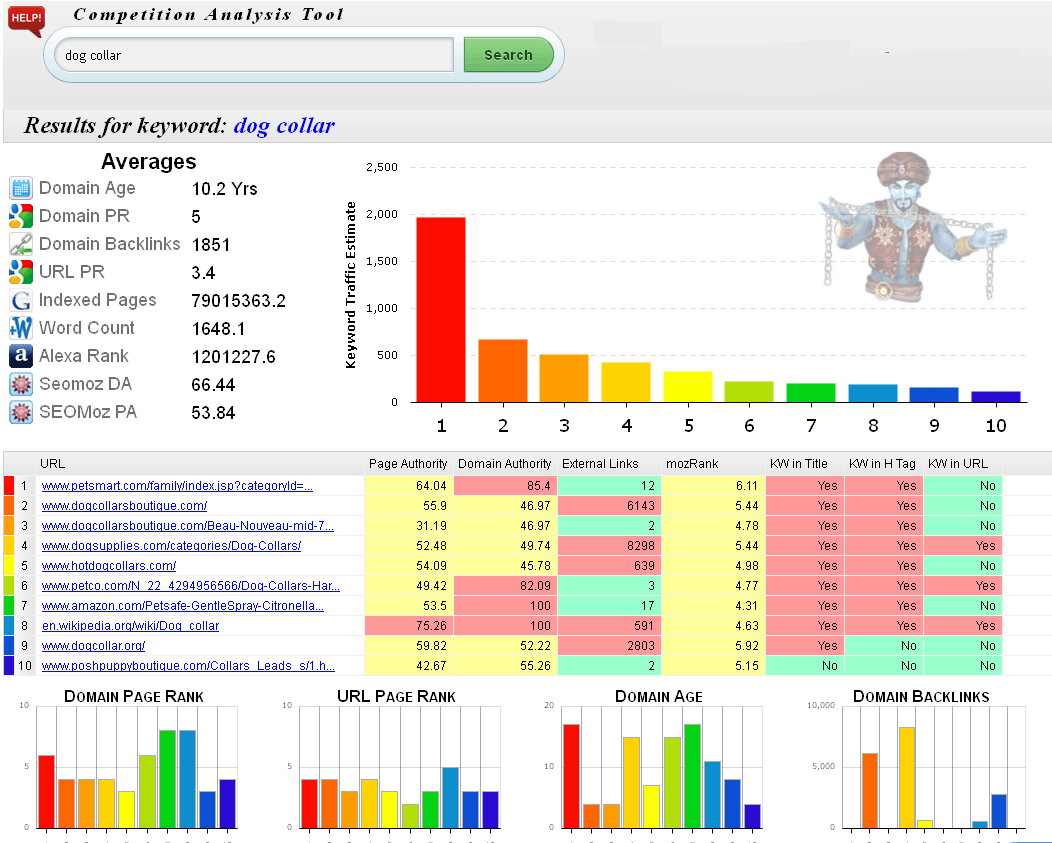Click the SEOMoz PA gear icon

(21, 412)
